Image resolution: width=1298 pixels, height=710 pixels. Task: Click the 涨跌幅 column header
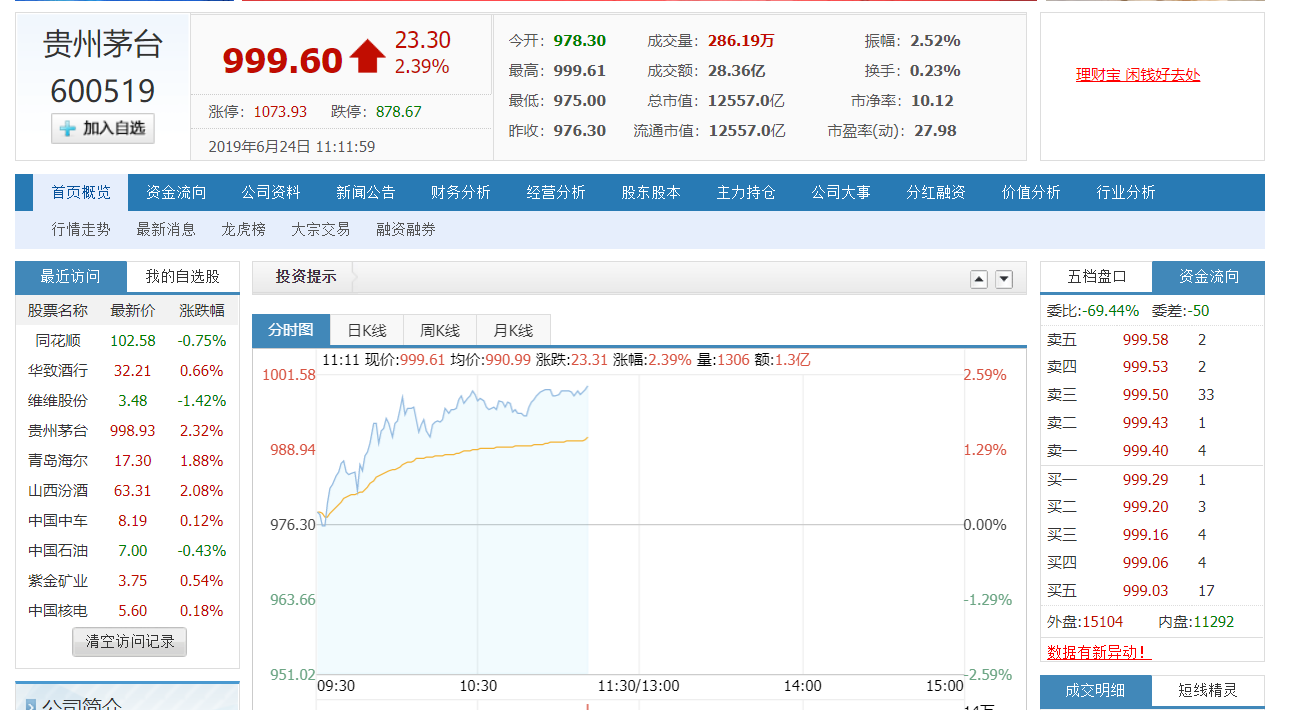[202, 310]
